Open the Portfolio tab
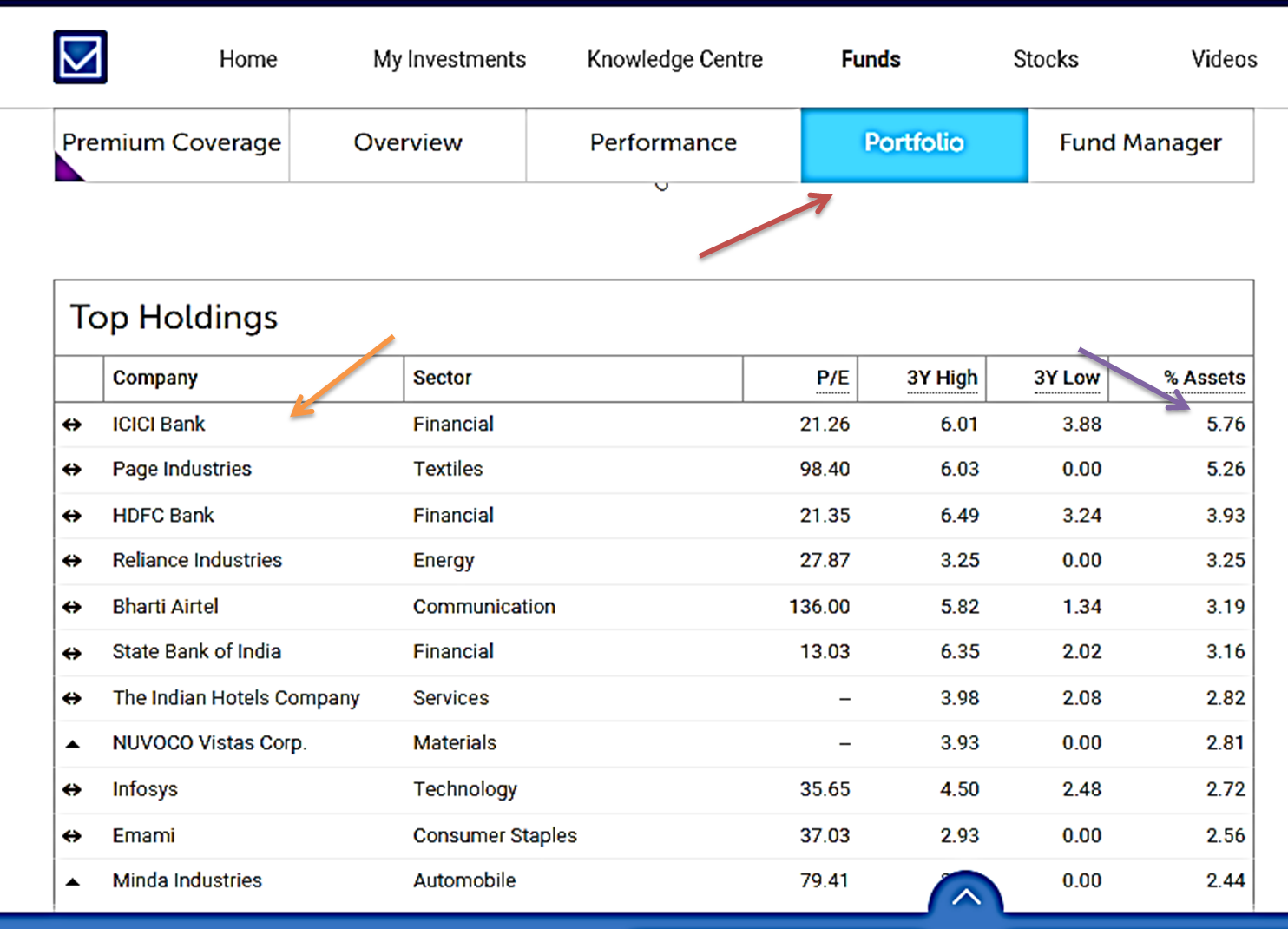The height and width of the screenshot is (929, 1288). [914, 143]
